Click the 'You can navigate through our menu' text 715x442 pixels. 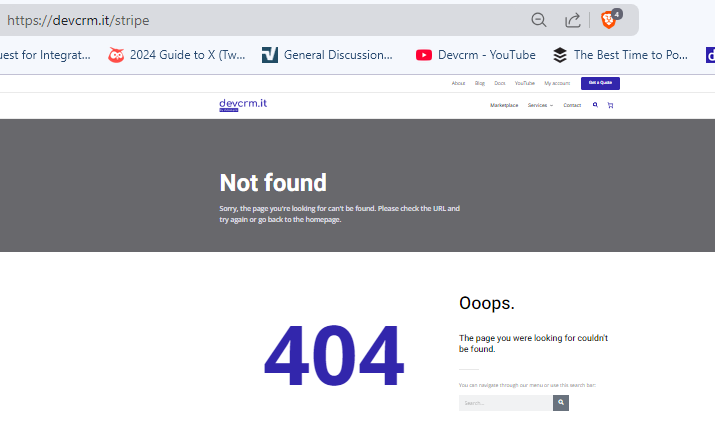click(x=527, y=385)
